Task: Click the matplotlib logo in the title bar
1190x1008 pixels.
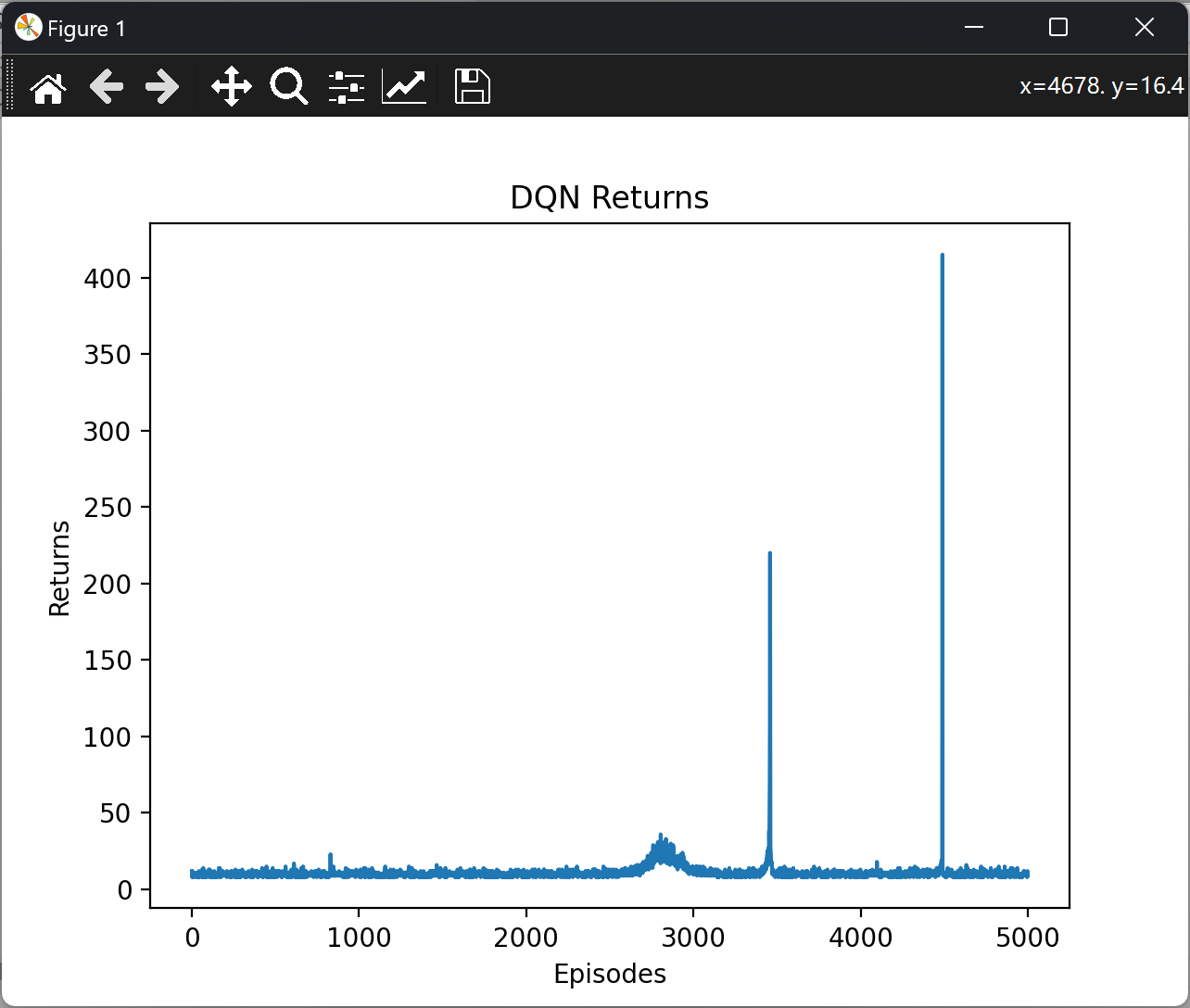Action: pyautogui.click(x=27, y=27)
